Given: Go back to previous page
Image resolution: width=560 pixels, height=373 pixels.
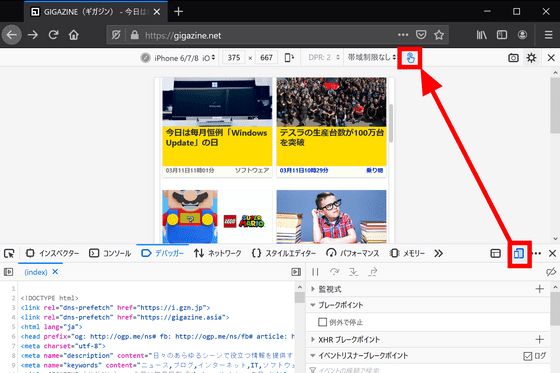Looking at the screenshot, I should [12, 35].
